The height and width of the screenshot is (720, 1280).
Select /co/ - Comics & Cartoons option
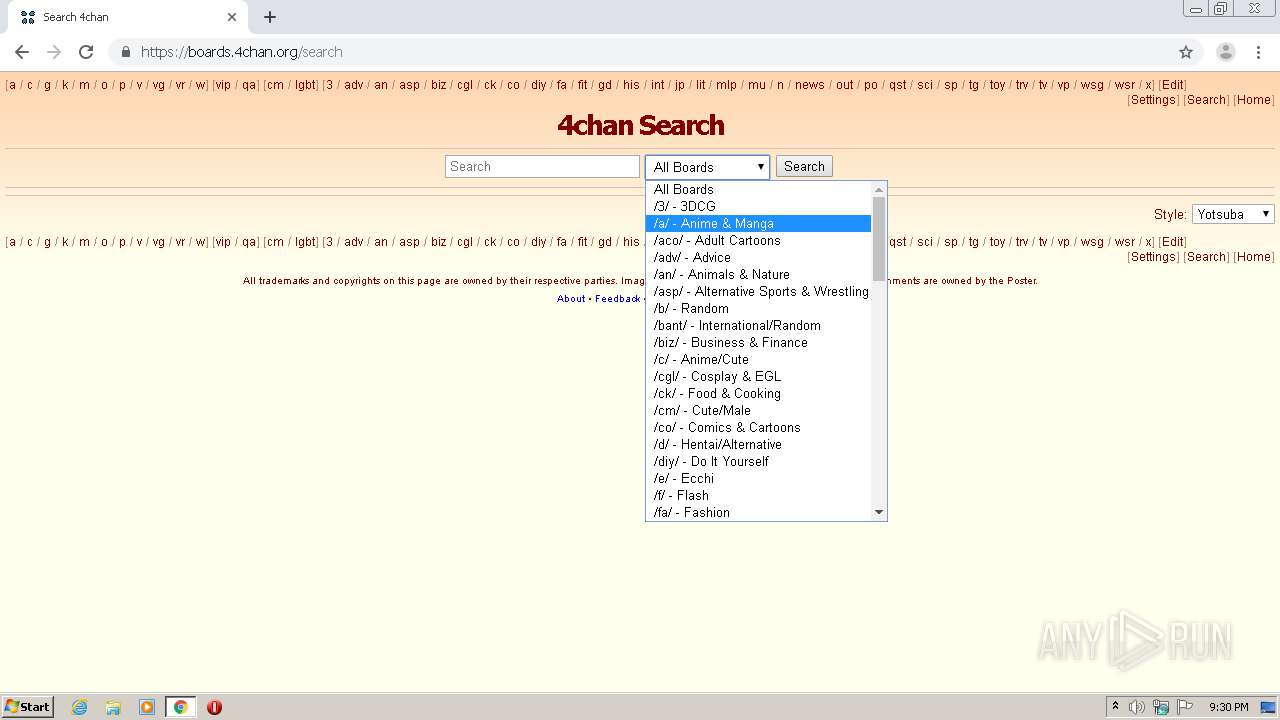[x=758, y=427]
